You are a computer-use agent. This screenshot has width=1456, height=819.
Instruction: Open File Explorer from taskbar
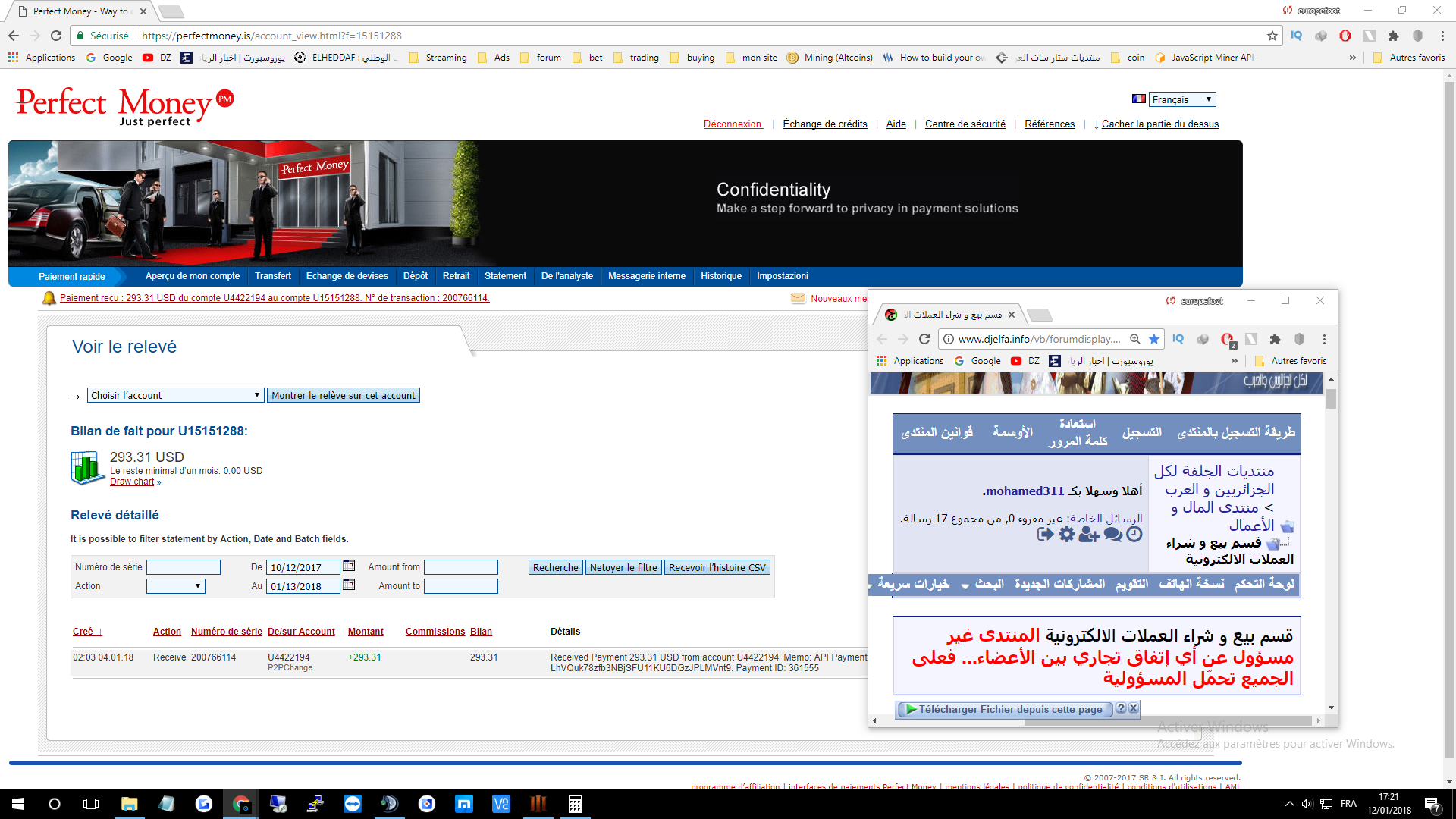(x=129, y=804)
